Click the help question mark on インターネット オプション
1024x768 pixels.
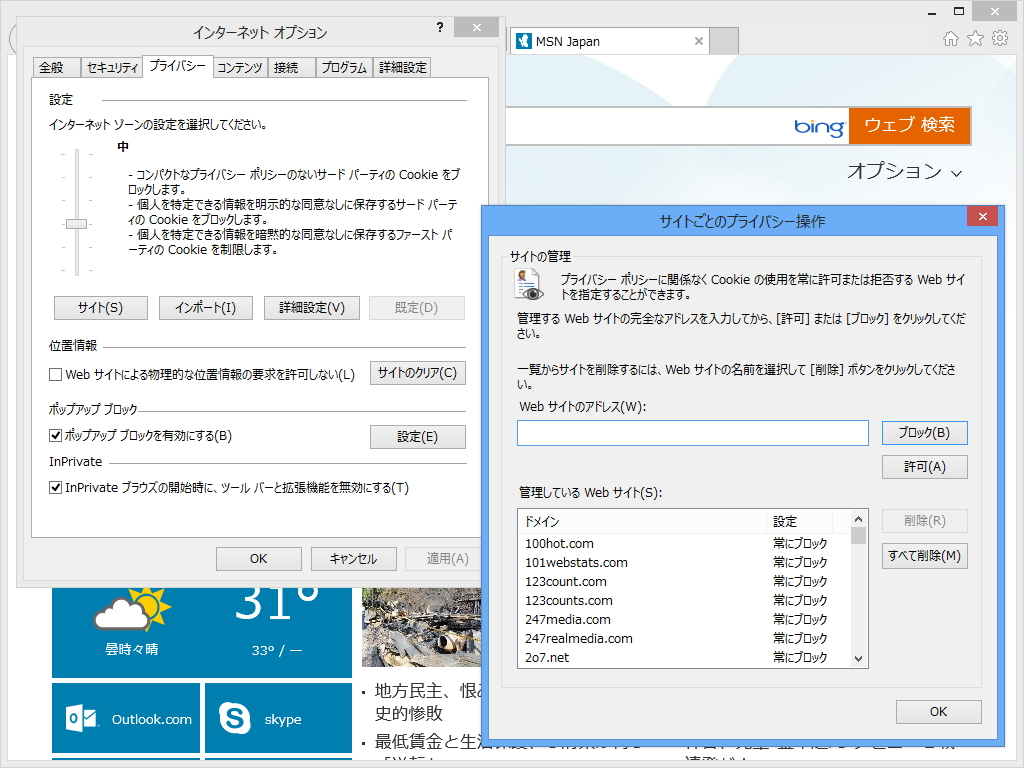pyautogui.click(x=440, y=28)
